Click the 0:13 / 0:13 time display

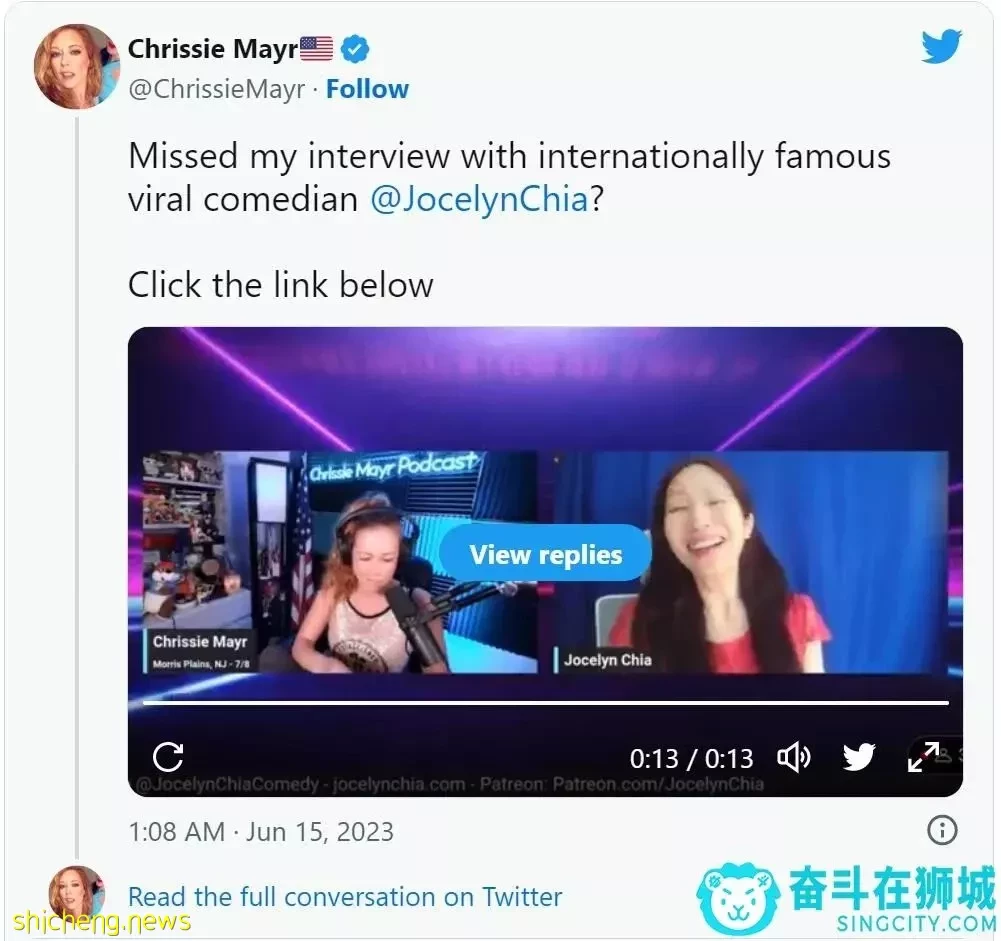(691, 758)
